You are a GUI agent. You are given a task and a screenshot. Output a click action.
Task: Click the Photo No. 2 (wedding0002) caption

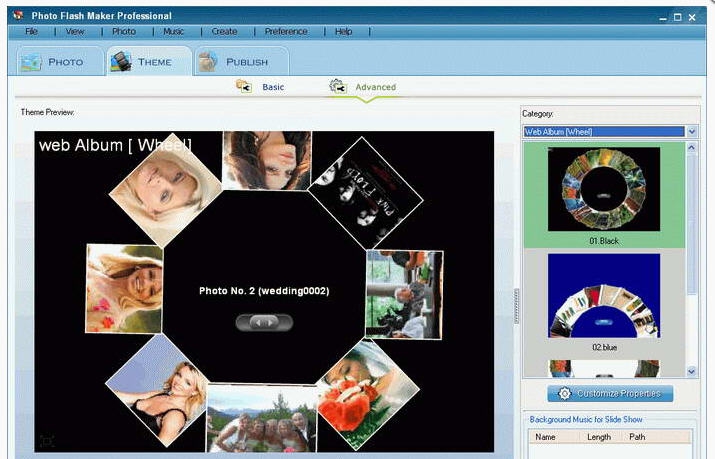pos(264,291)
